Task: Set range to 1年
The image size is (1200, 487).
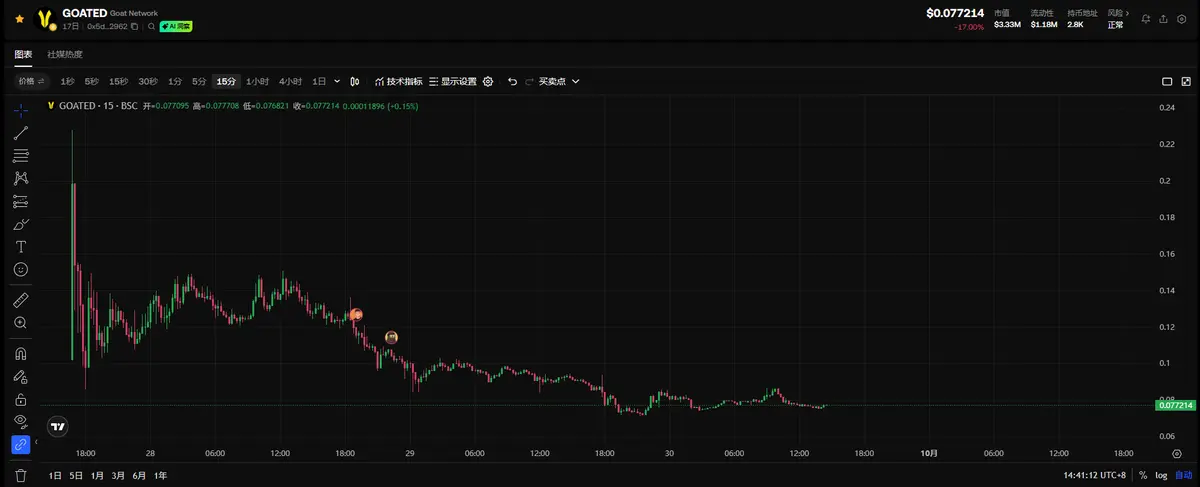Action: click(161, 475)
